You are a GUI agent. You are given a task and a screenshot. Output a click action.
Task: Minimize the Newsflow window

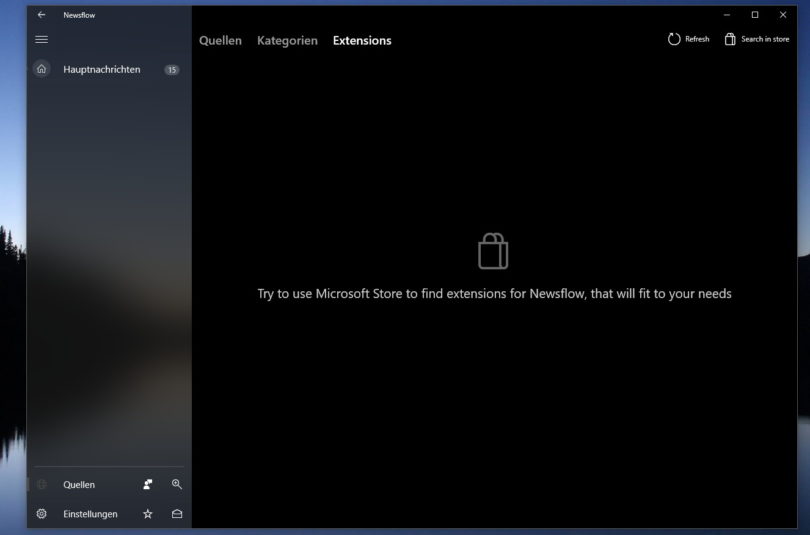[x=727, y=15]
